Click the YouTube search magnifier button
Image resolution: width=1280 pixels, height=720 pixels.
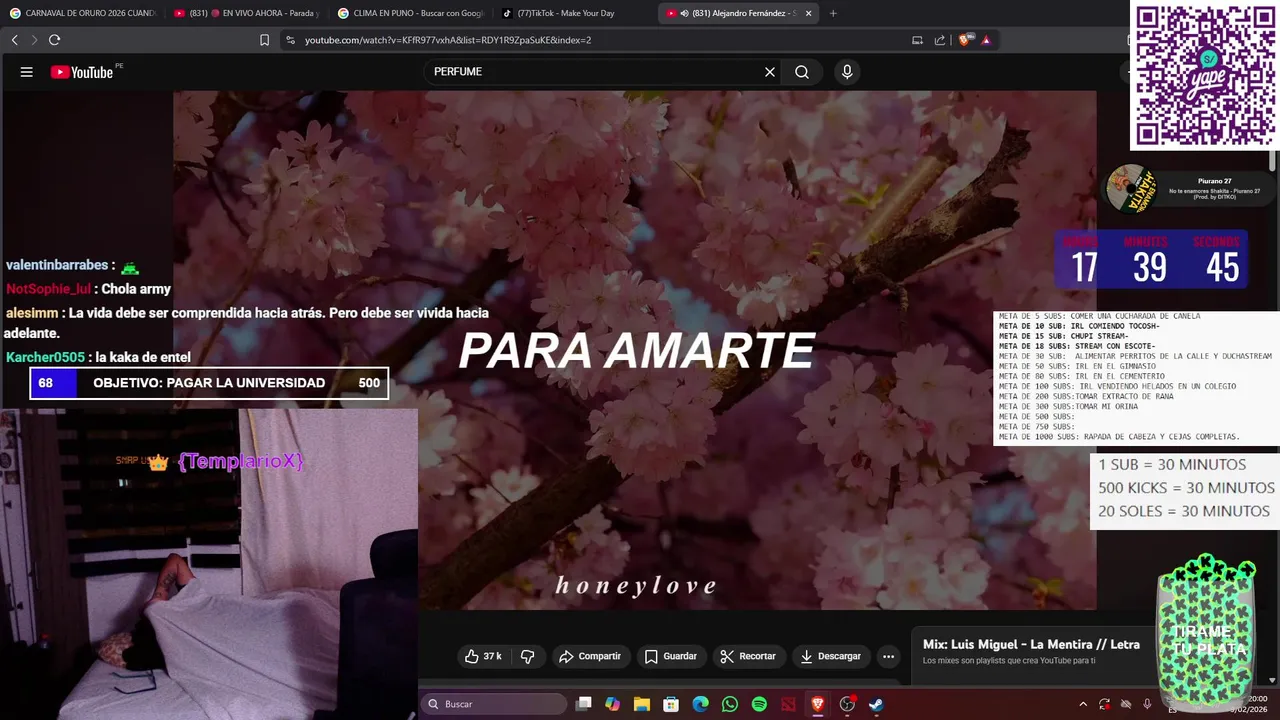pyautogui.click(x=802, y=72)
